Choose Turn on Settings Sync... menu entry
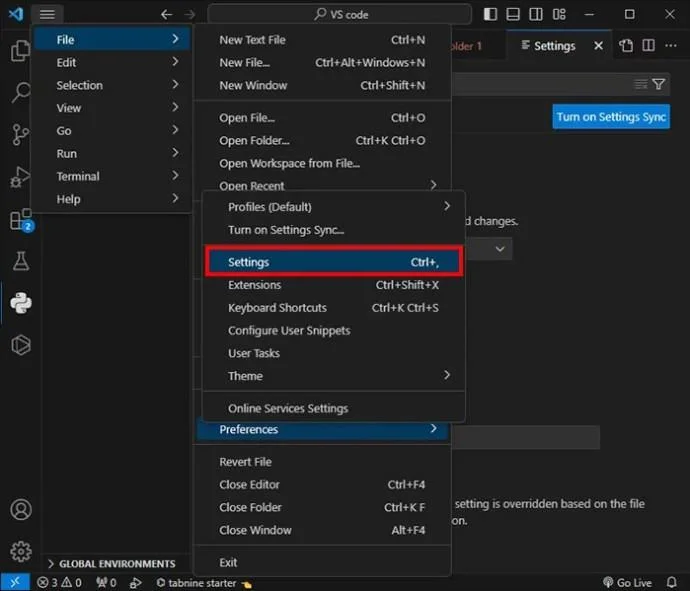Screen dimensions: 690x591 (x=334, y=230)
